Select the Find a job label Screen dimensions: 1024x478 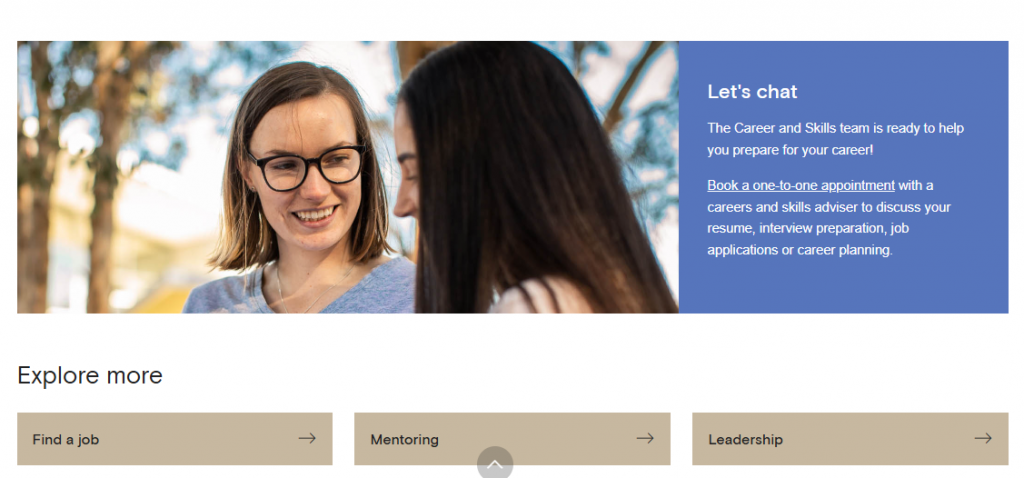tap(66, 439)
